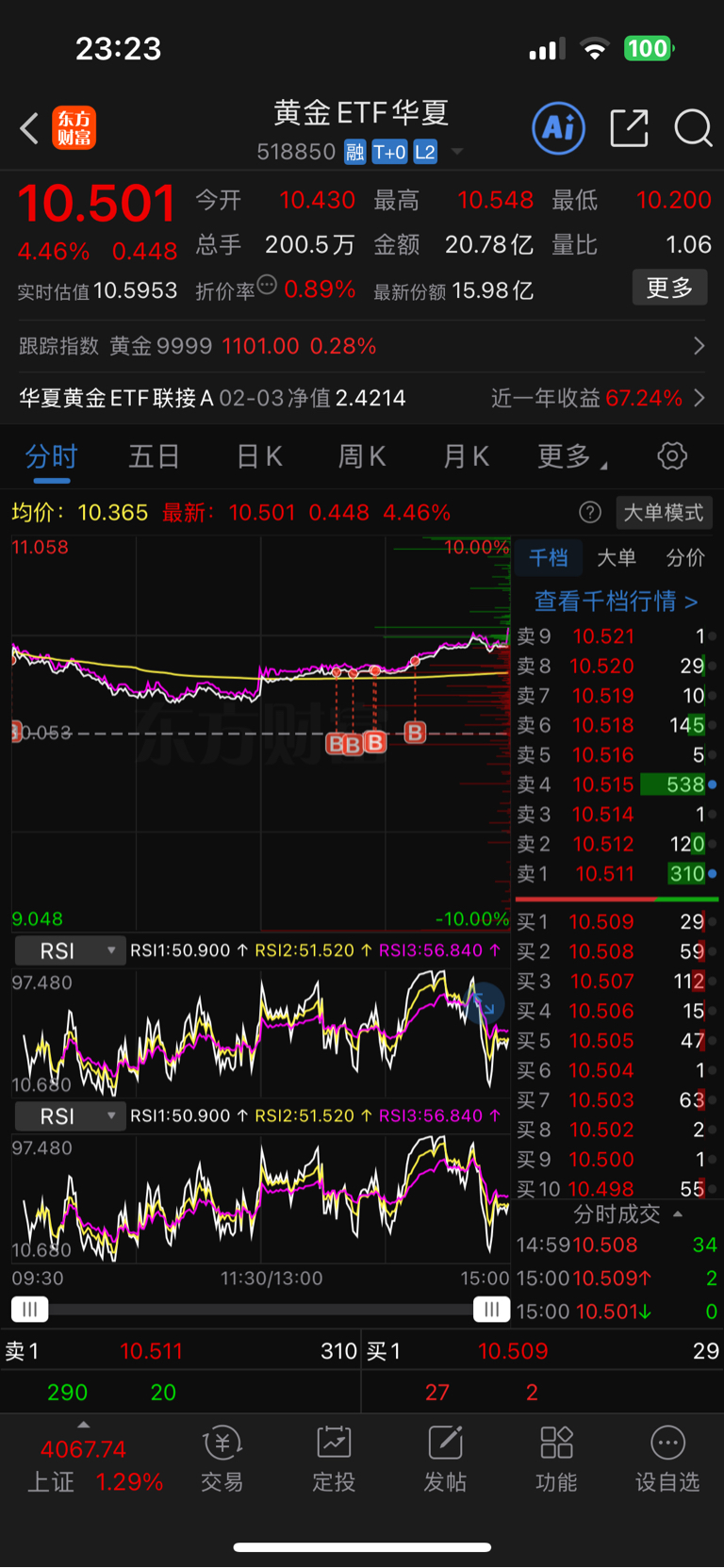Grab the left time range slider handle
724x1568 pixels.
(30, 1310)
